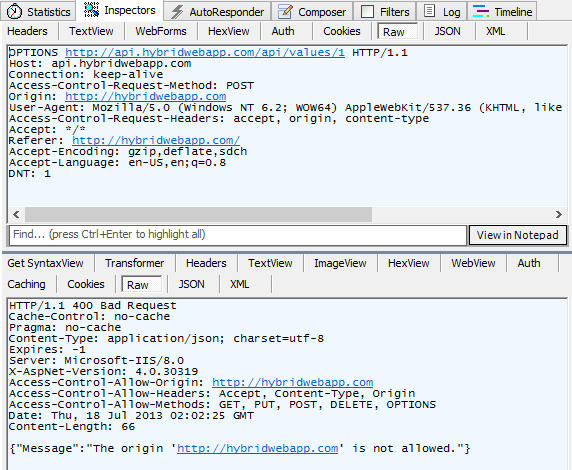Click the 'Date: Thu, 18 Jul 2013' line
Viewport: 572px width, 470px height.
[x=131, y=416]
